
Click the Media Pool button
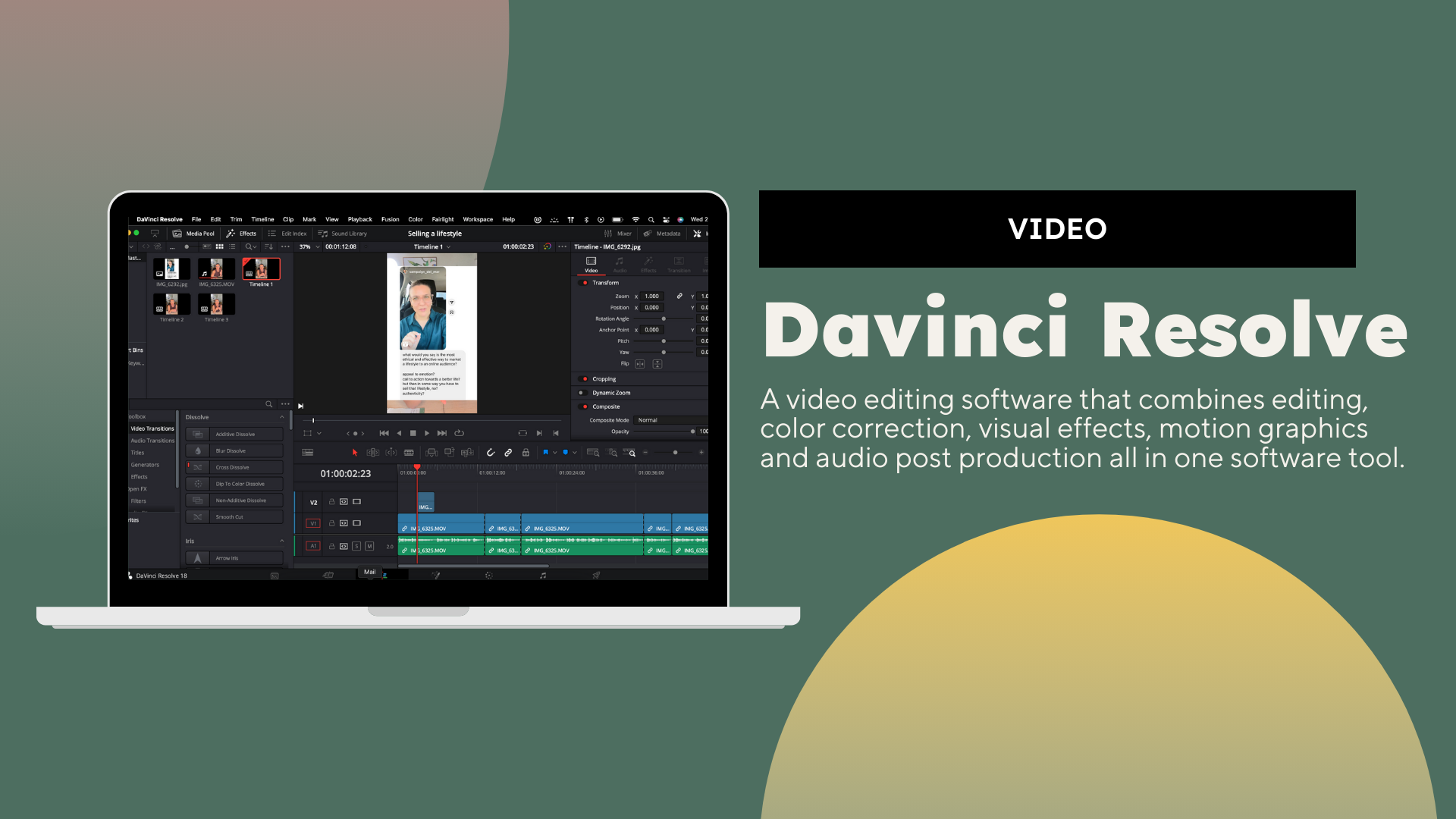(x=194, y=234)
